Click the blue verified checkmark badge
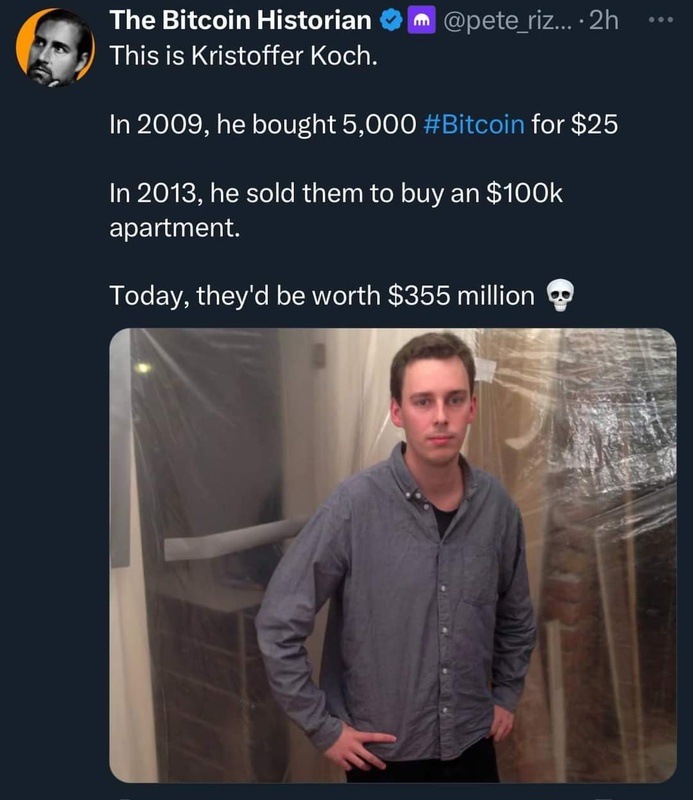The height and width of the screenshot is (800, 693). click(x=391, y=21)
